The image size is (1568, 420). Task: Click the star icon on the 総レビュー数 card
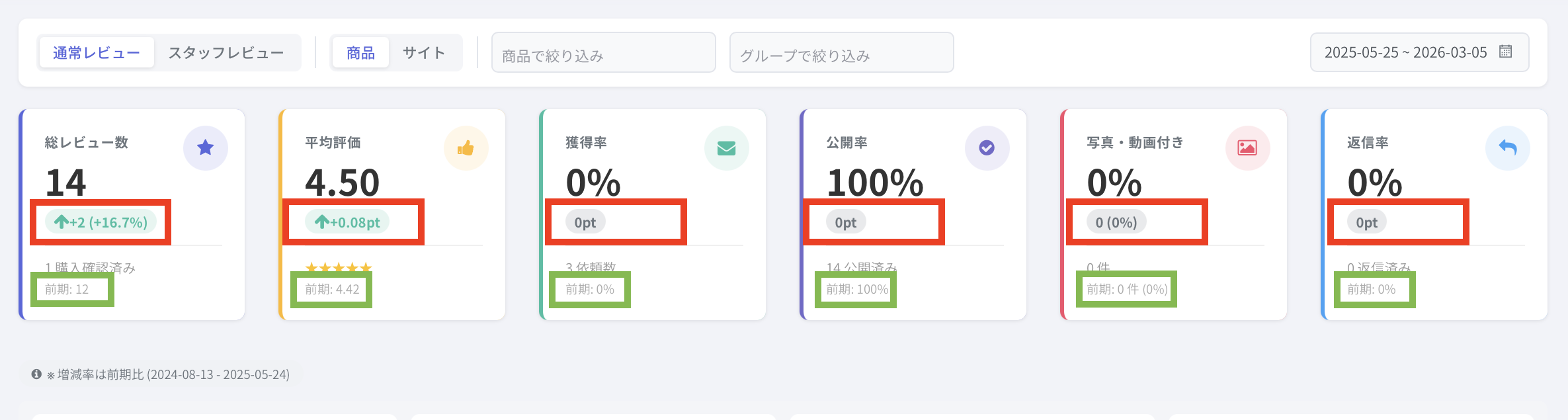point(206,147)
